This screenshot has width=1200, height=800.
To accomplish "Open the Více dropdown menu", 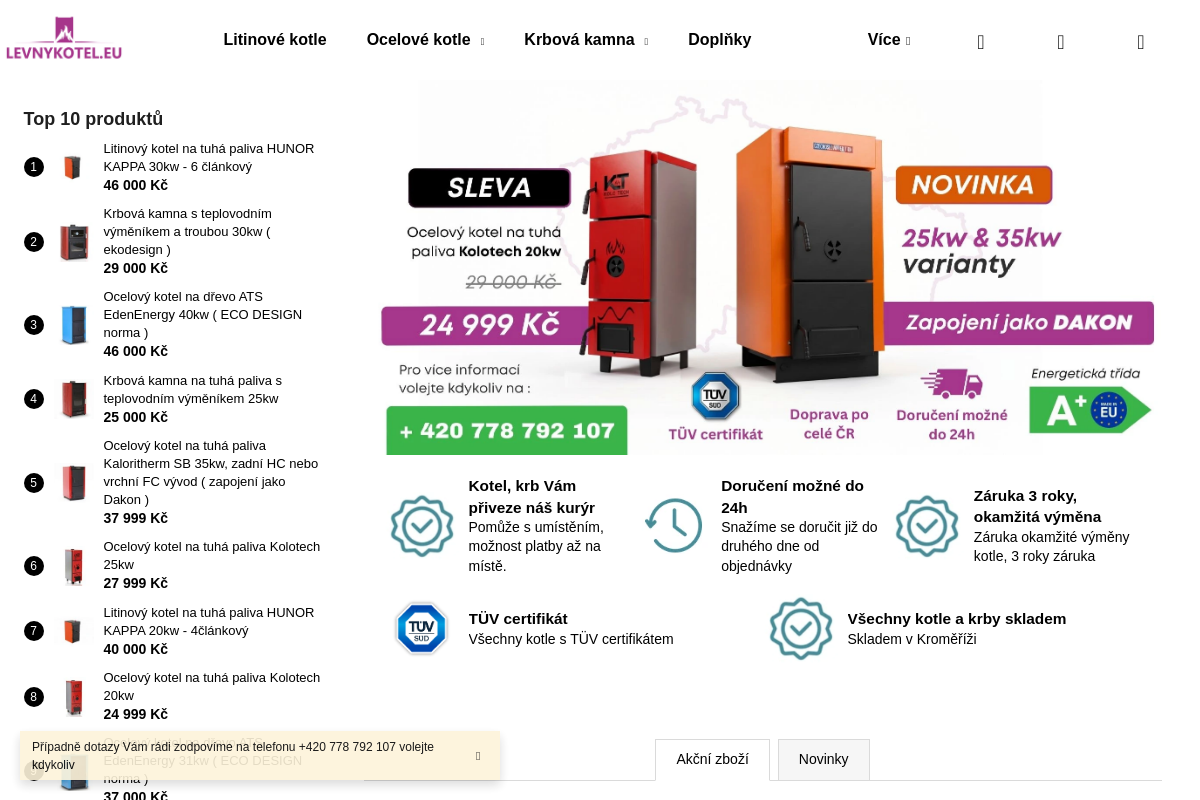I will tap(889, 40).
